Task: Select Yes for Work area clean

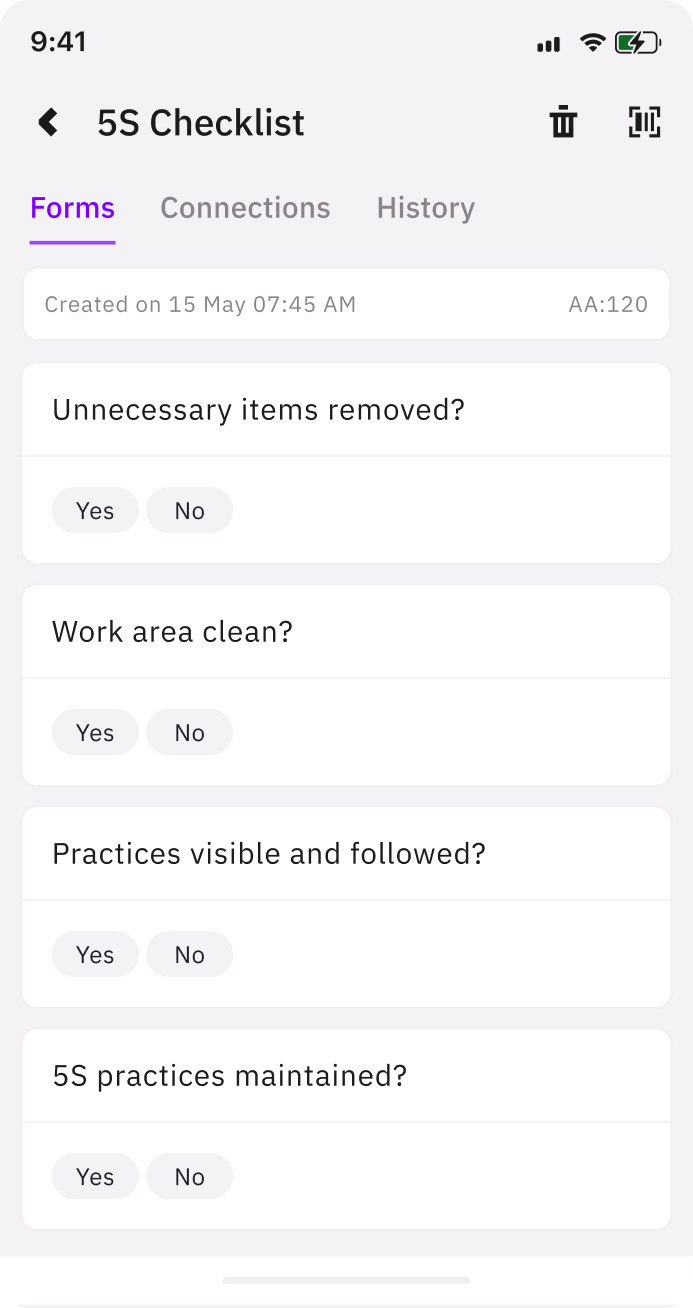Action: (x=95, y=732)
